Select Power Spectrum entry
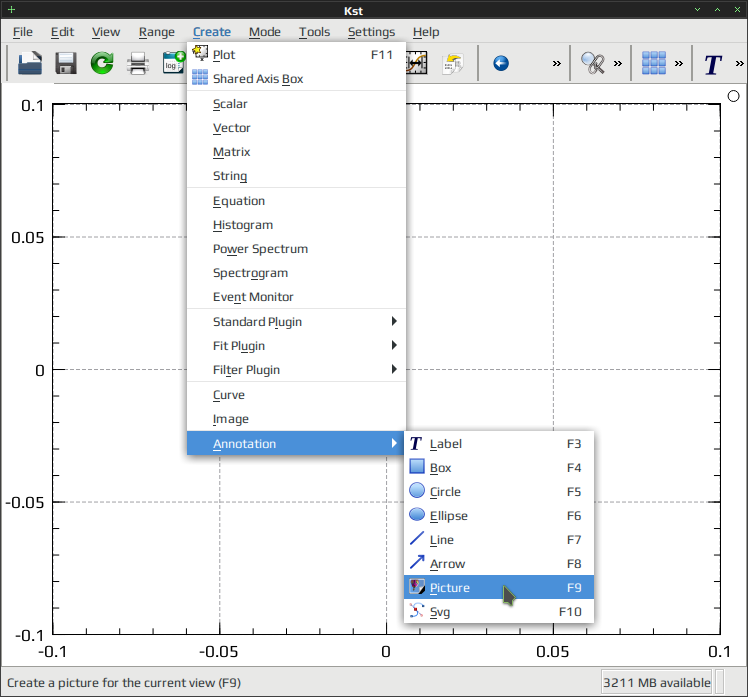Screen dimensions: 748x697 pos(296,249)
